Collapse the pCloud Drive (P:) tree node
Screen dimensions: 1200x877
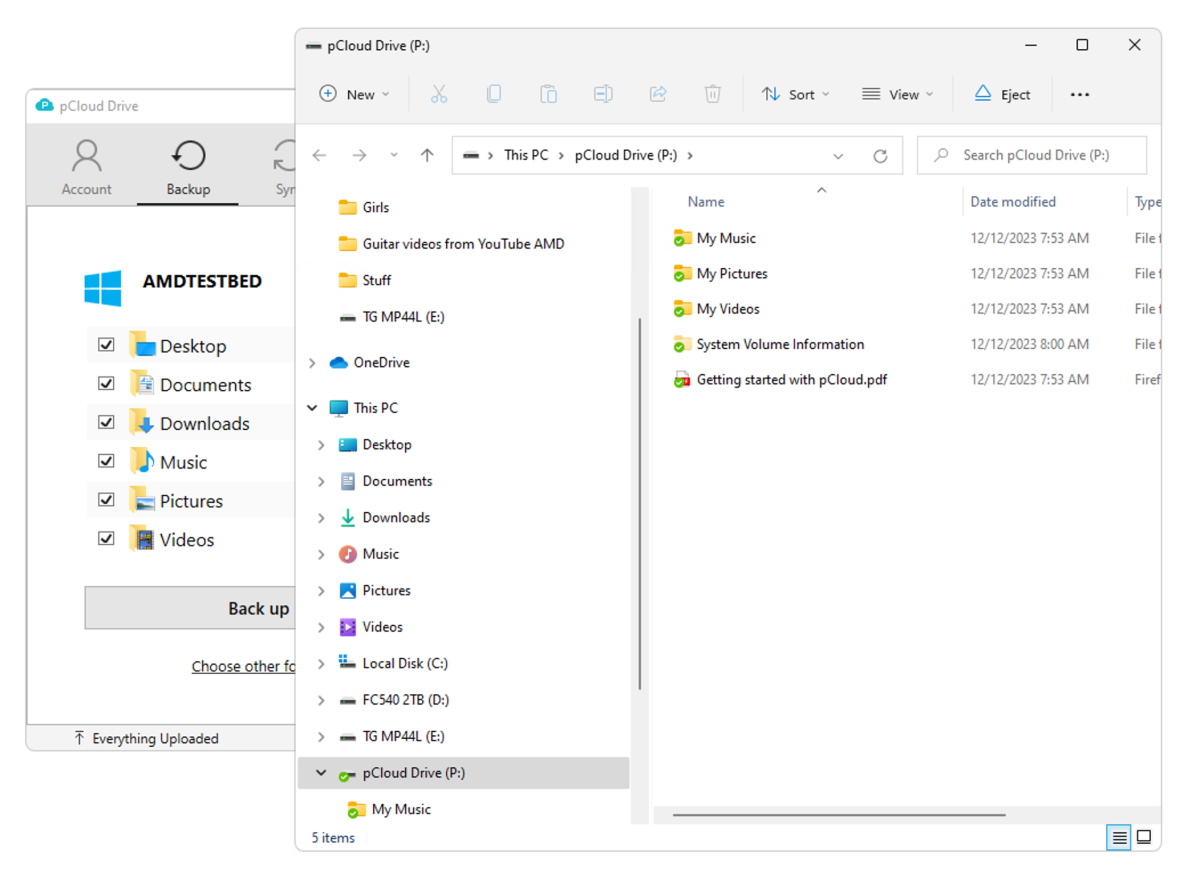[x=321, y=773]
